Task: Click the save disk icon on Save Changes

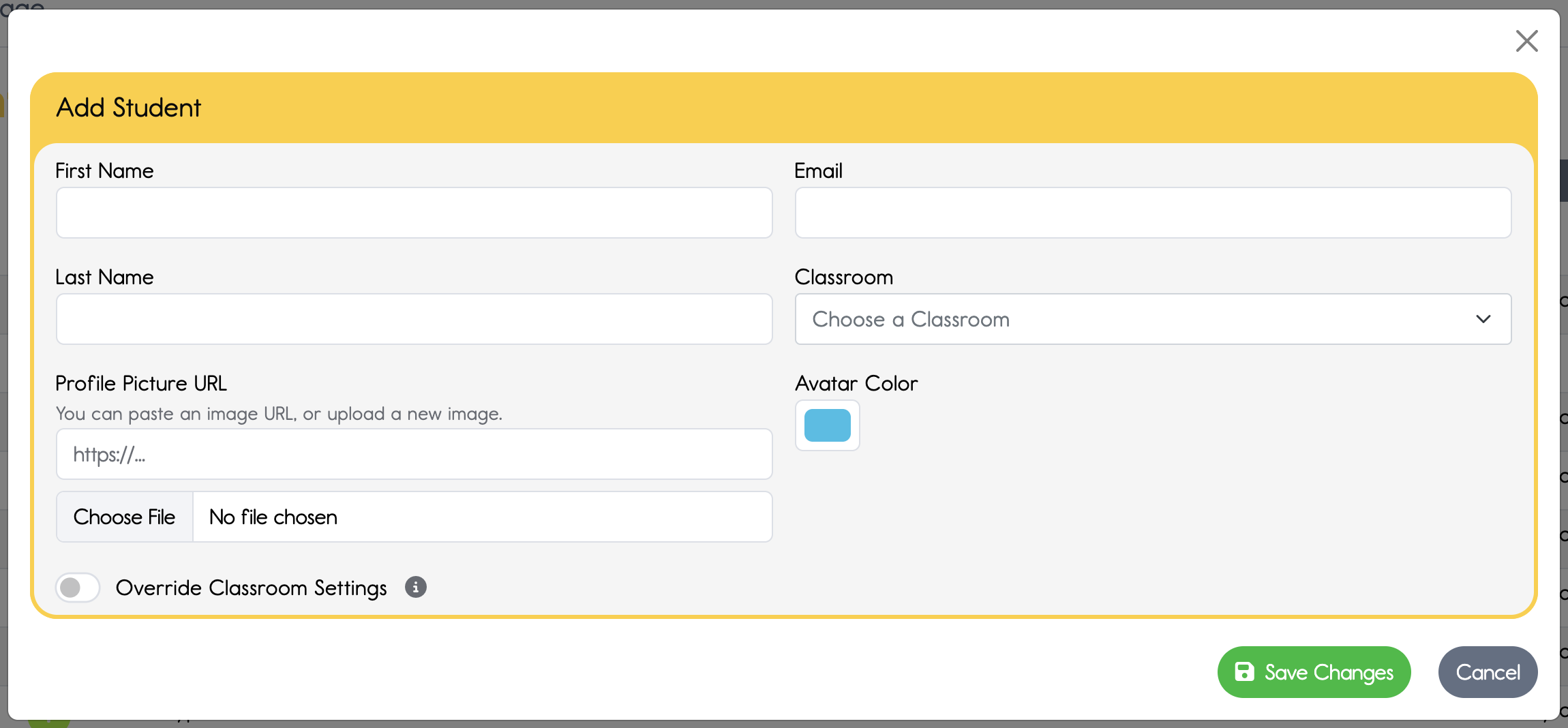Action: 1245,671
